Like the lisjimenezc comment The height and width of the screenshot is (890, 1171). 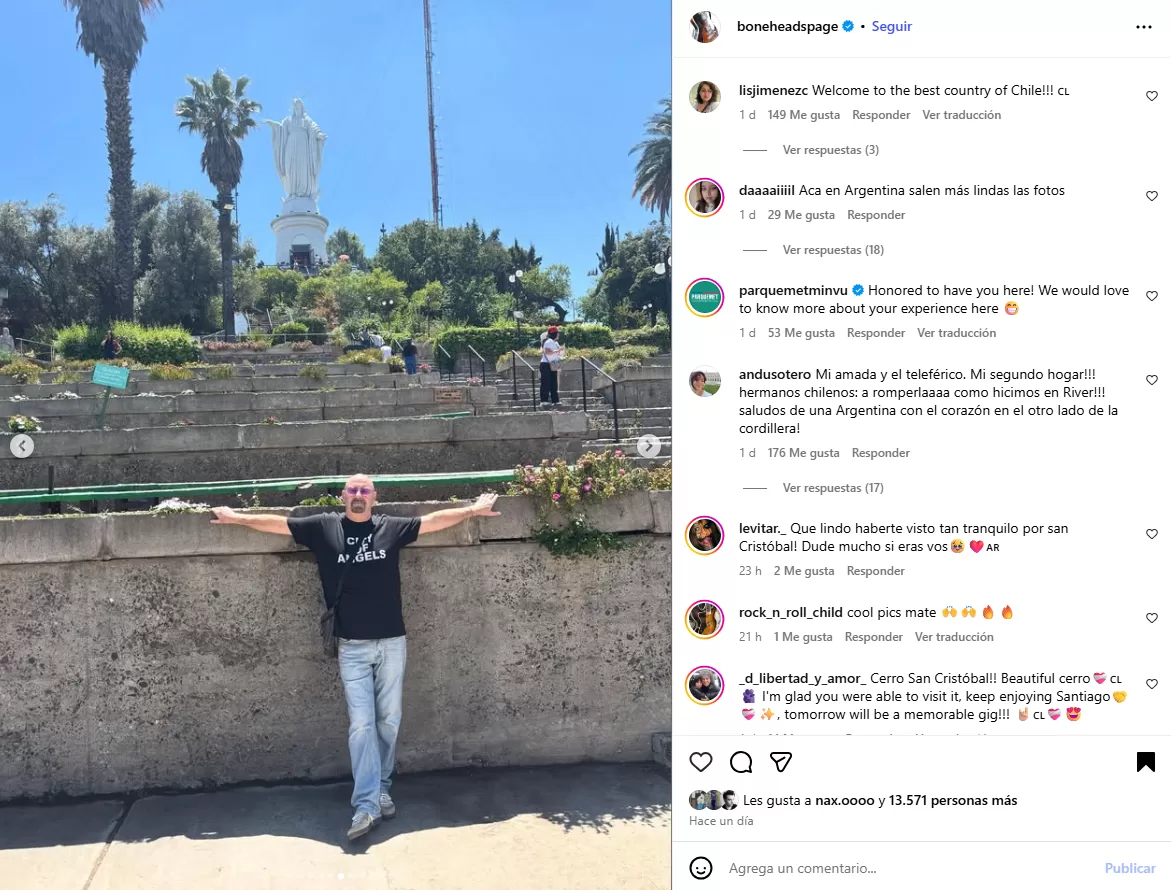coord(1152,96)
